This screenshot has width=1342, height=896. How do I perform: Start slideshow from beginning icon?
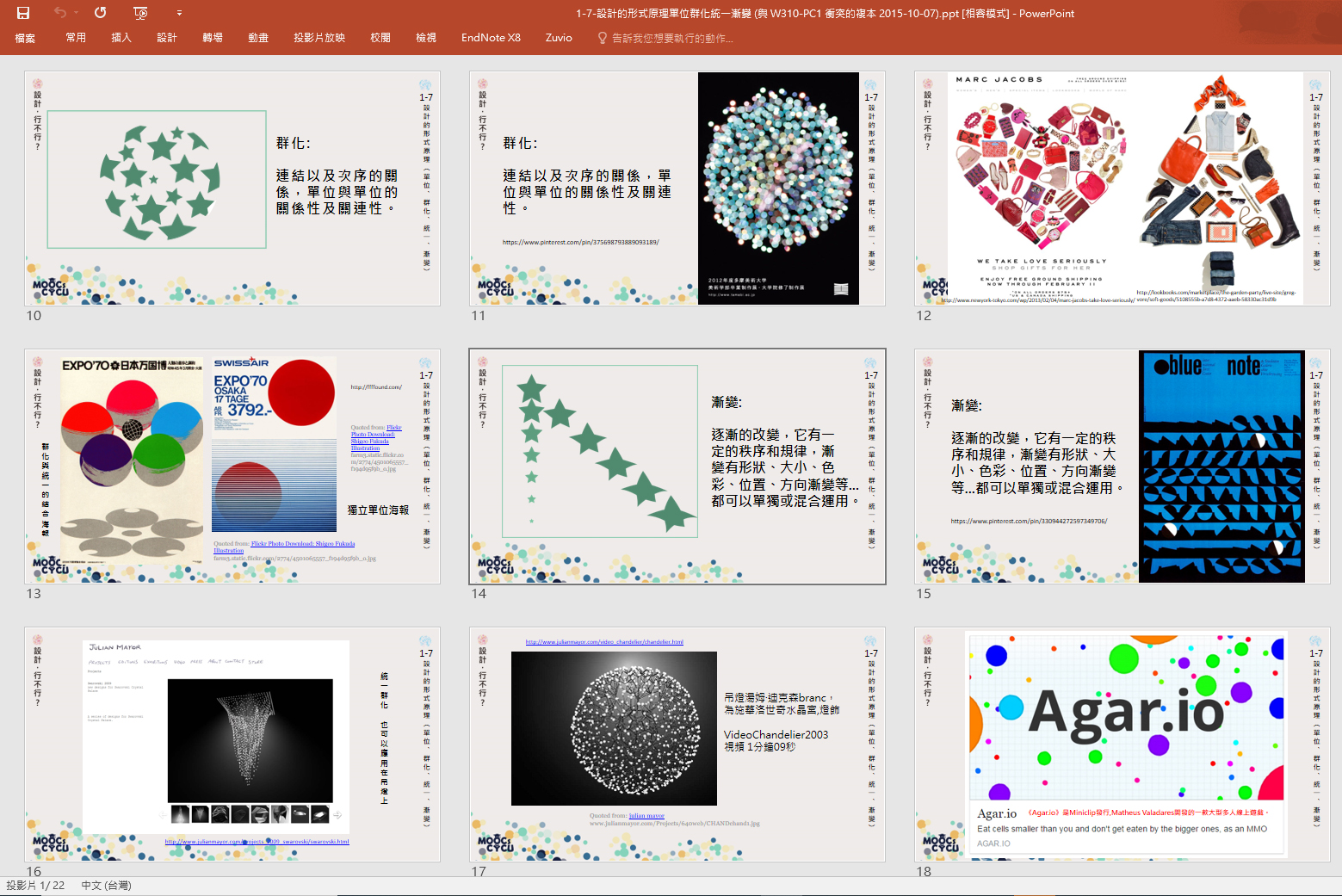(x=141, y=13)
